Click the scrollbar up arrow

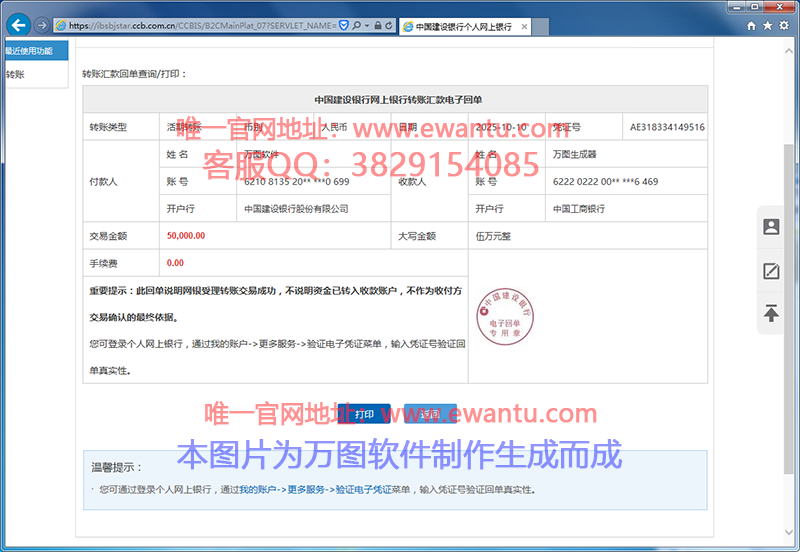(x=789, y=51)
